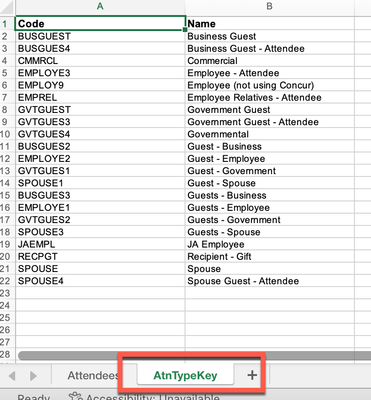
Task: Select the Code header cell
Action: coord(100,23)
